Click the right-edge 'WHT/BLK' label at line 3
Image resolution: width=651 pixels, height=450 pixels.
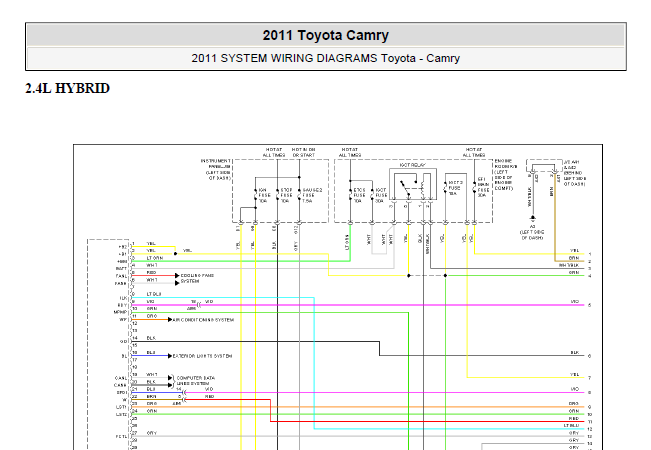point(569,265)
